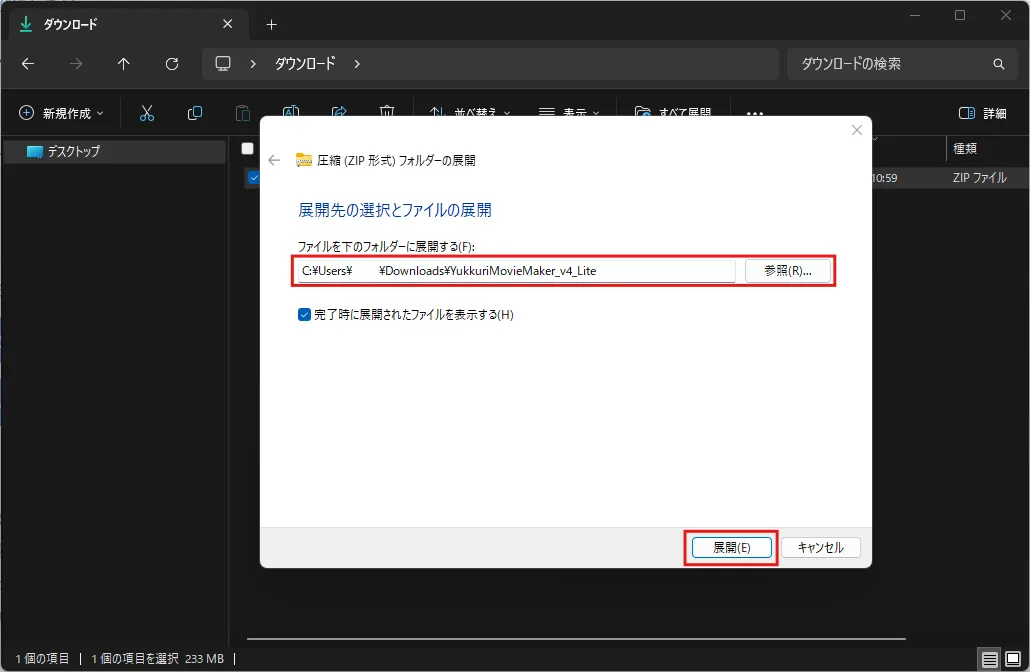Maximize the Explorer window
The image size is (1030, 672).
click(x=960, y=15)
